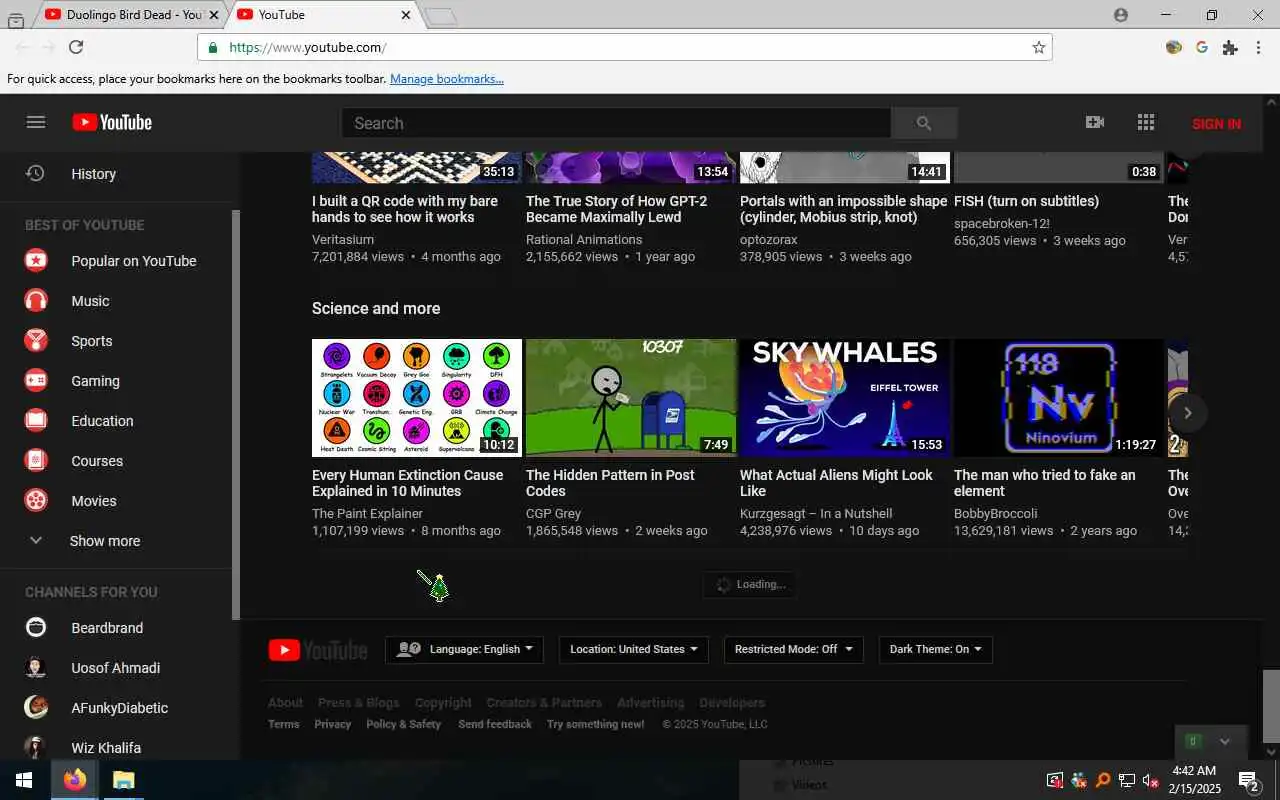Click the SIGN IN button
This screenshot has height=800, width=1280.
pos(1216,124)
